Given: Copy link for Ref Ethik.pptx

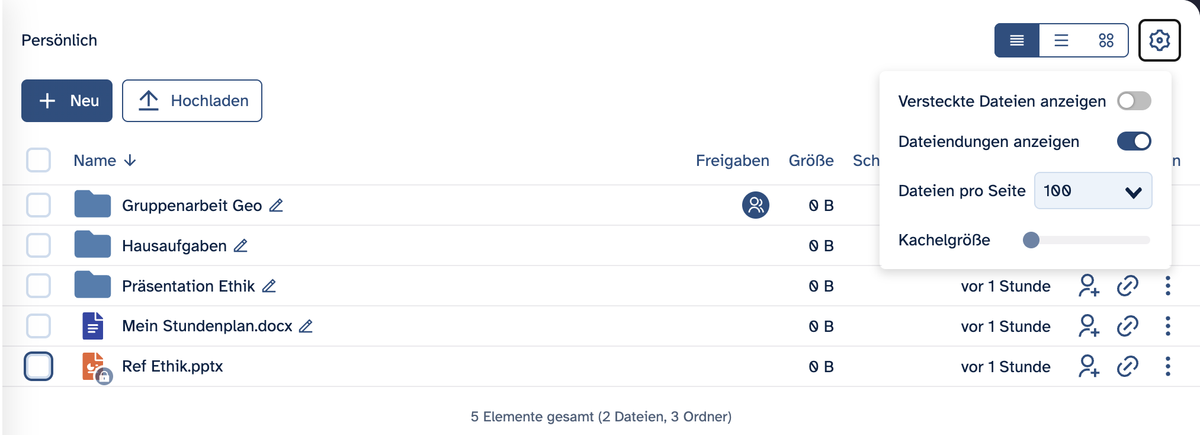Looking at the screenshot, I should [1128, 367].
